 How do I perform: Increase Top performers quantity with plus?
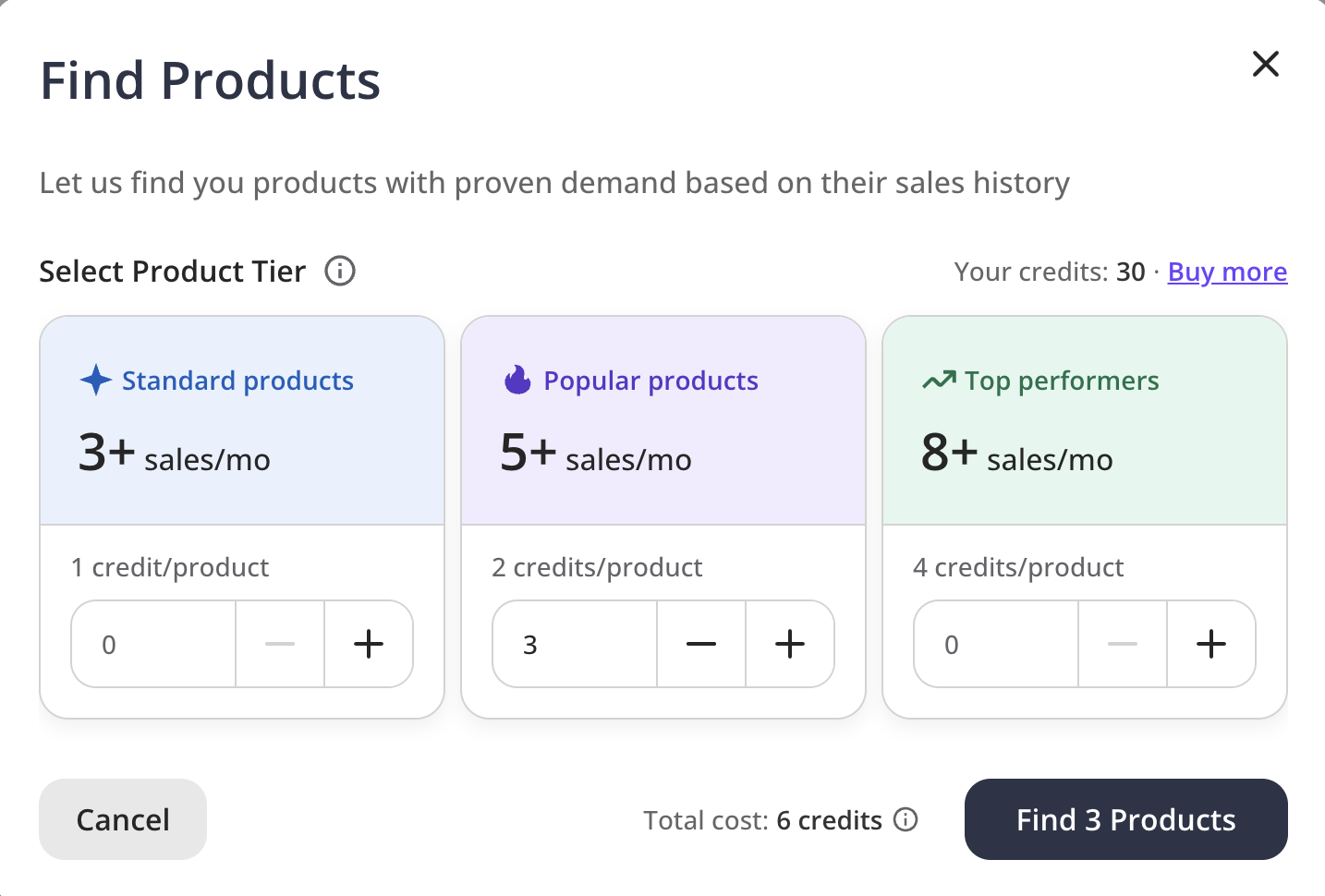tap(1211, 644)
